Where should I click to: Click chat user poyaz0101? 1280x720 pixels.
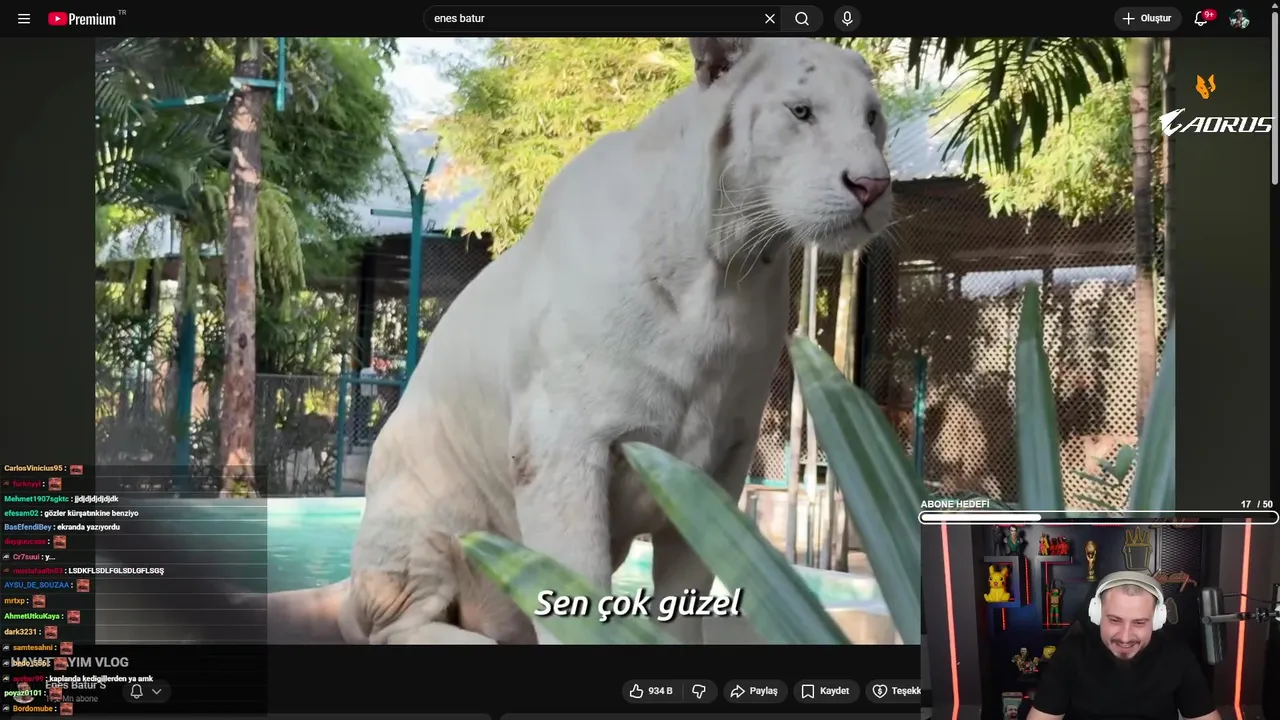coord(22,693)
